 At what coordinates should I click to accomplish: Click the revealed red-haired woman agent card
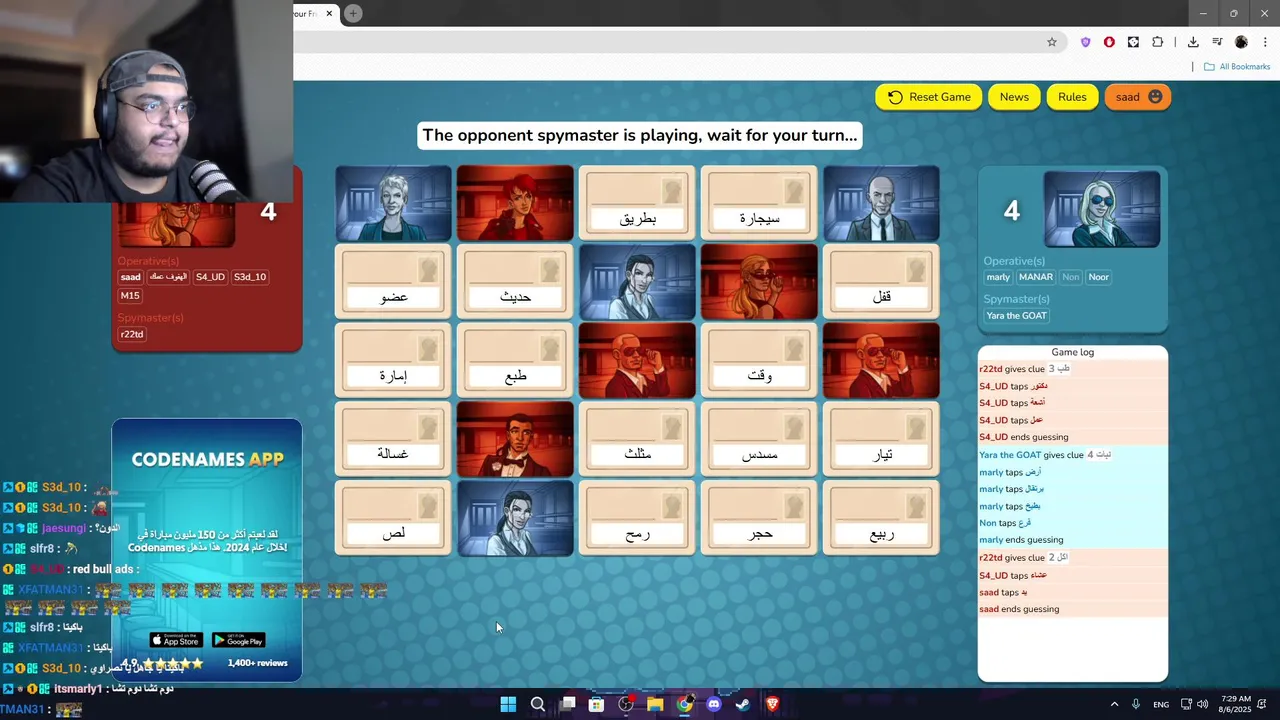pos(515,203)
